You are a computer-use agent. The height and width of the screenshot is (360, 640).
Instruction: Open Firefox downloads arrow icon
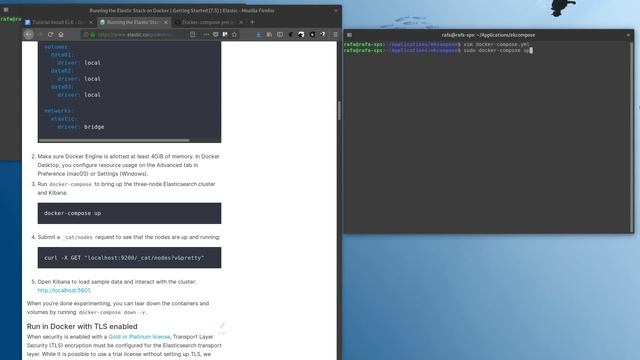click(259, 35)
